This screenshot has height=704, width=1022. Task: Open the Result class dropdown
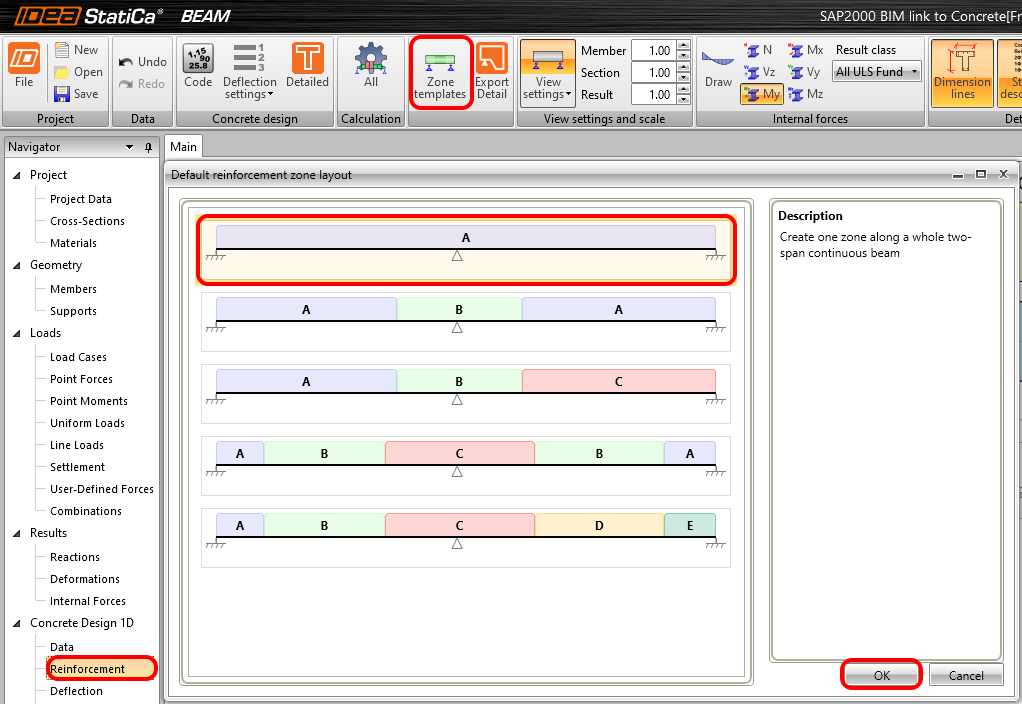tap(877, 72)
